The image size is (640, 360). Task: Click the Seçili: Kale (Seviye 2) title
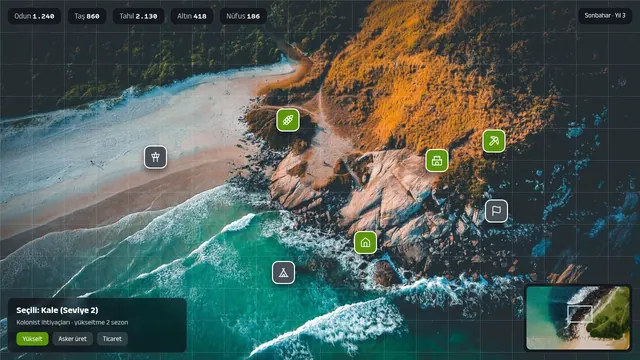coord(57,310)
